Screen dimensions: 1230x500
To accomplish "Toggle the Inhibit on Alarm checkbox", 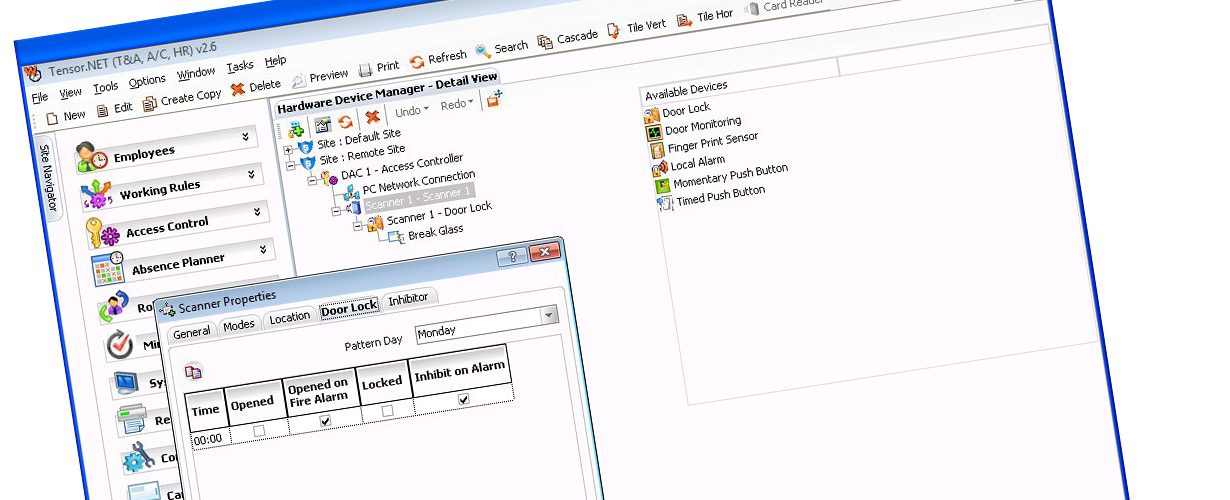I will coord(463,398).
